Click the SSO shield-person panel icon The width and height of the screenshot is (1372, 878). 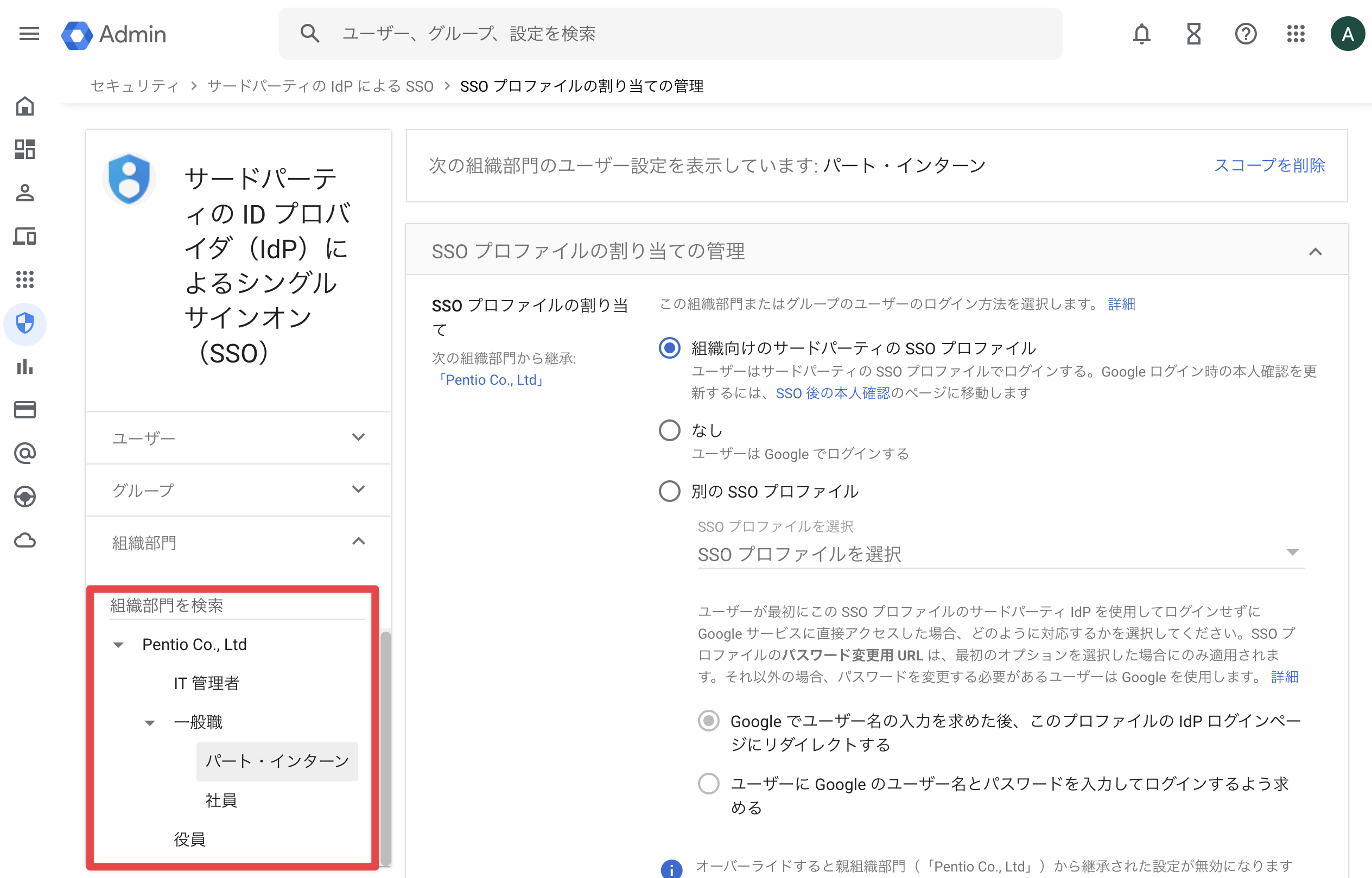tap(130, 179)
